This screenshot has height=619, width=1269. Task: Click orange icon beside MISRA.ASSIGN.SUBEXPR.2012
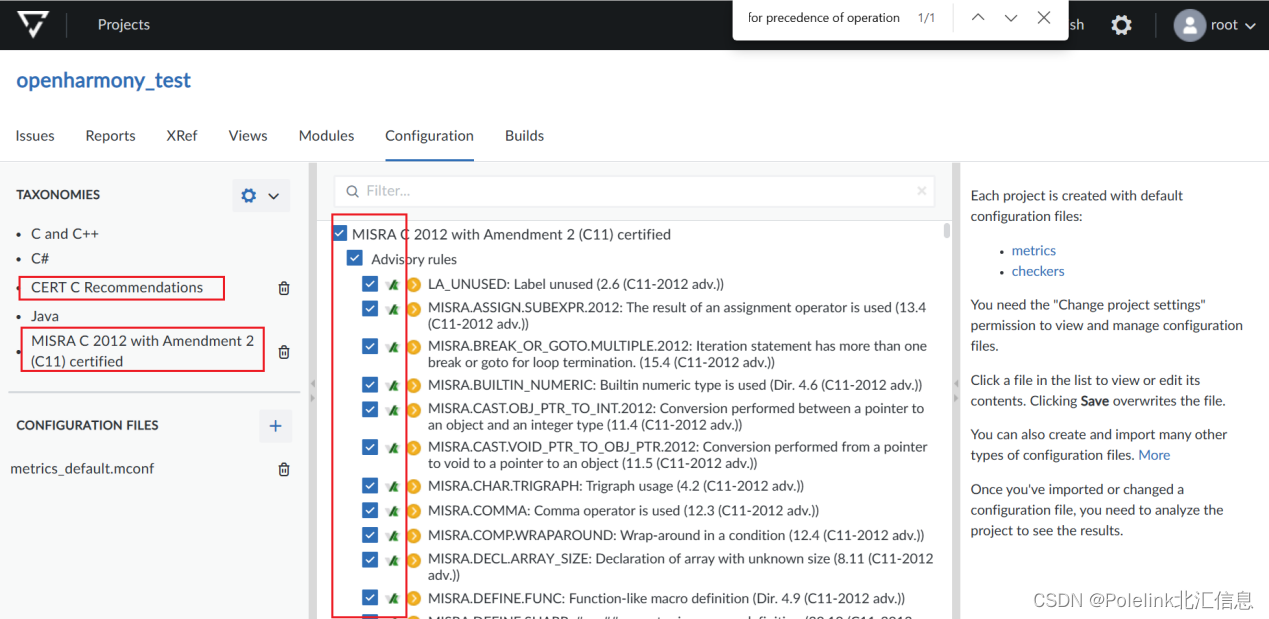(x=413, y=309)
